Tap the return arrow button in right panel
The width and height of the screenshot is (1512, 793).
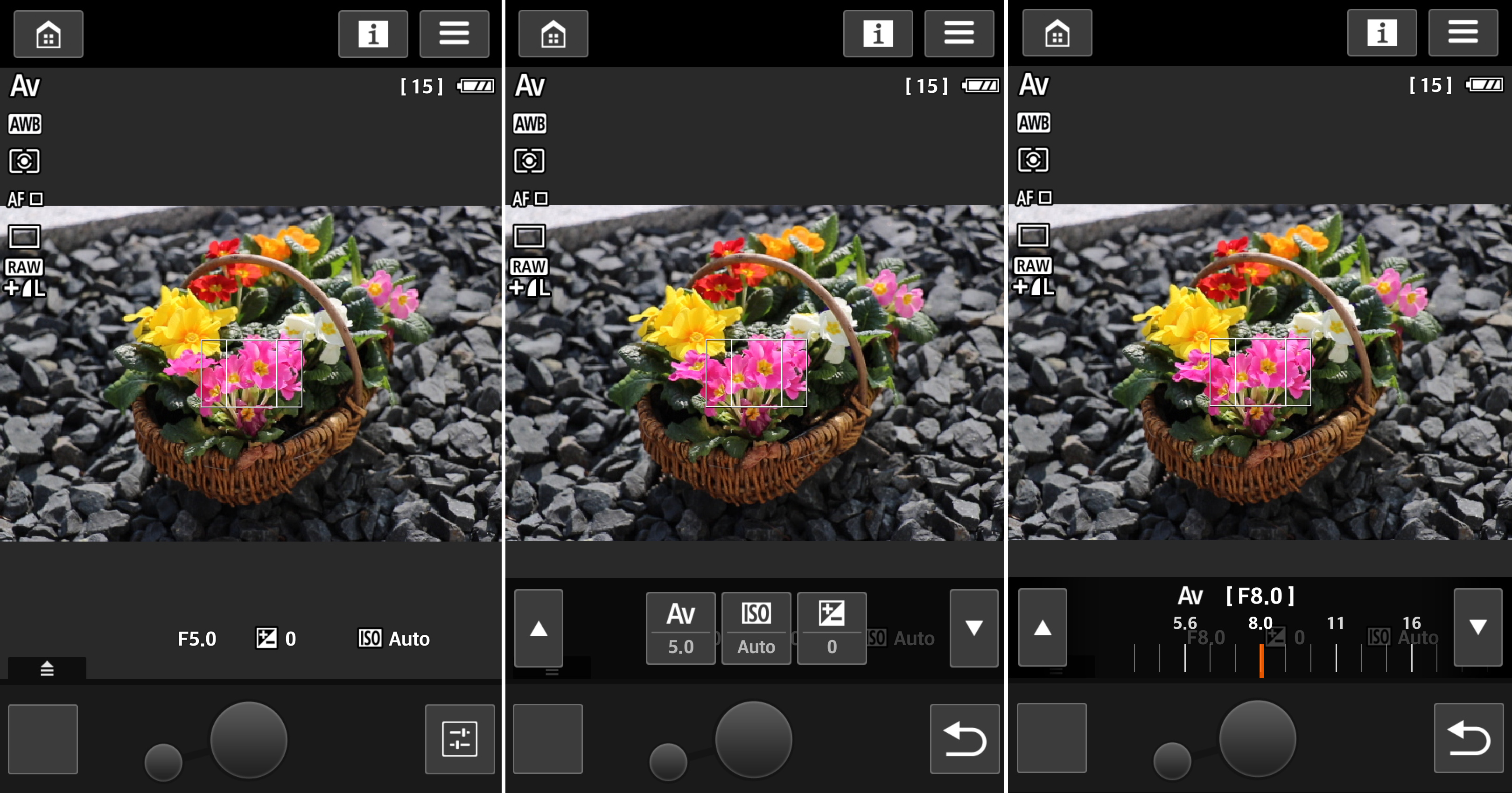[x=1469, y=738]
